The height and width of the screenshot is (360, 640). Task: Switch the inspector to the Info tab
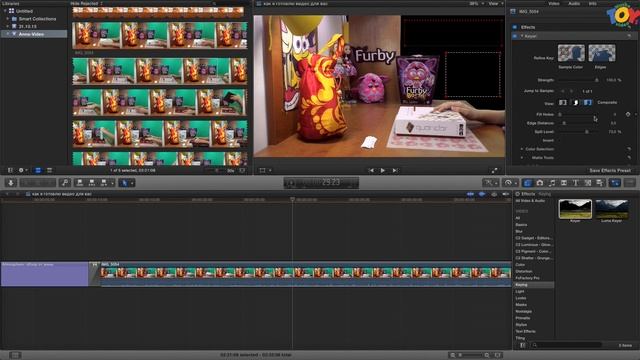click(x=592, y=4)
